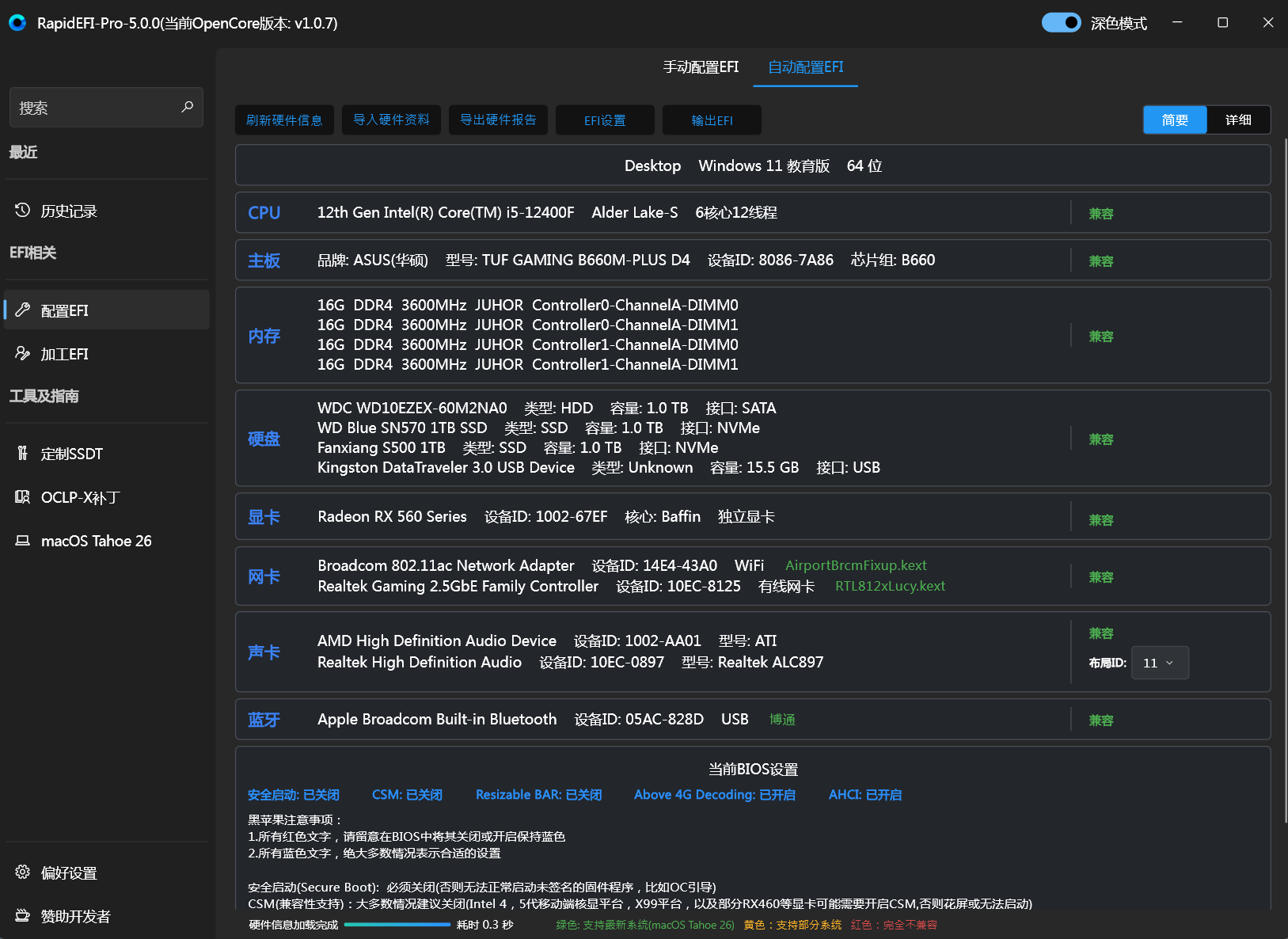Click the AHCI: 已开启 status
This screenshot has height=939, width=1288.
(x=865, y=794)
